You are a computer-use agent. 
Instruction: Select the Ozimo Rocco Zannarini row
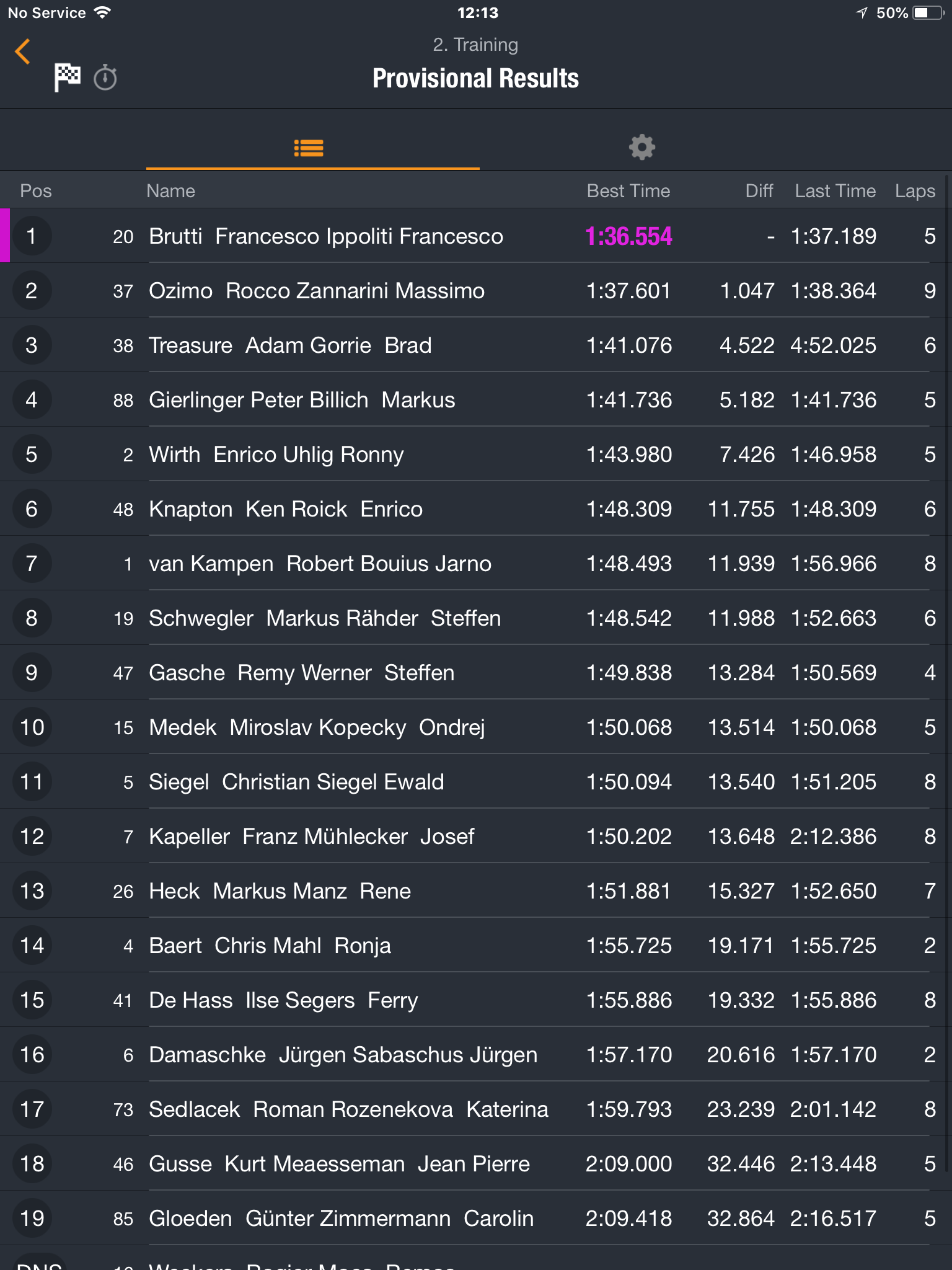pyautogui.click(x=476, y=290)
